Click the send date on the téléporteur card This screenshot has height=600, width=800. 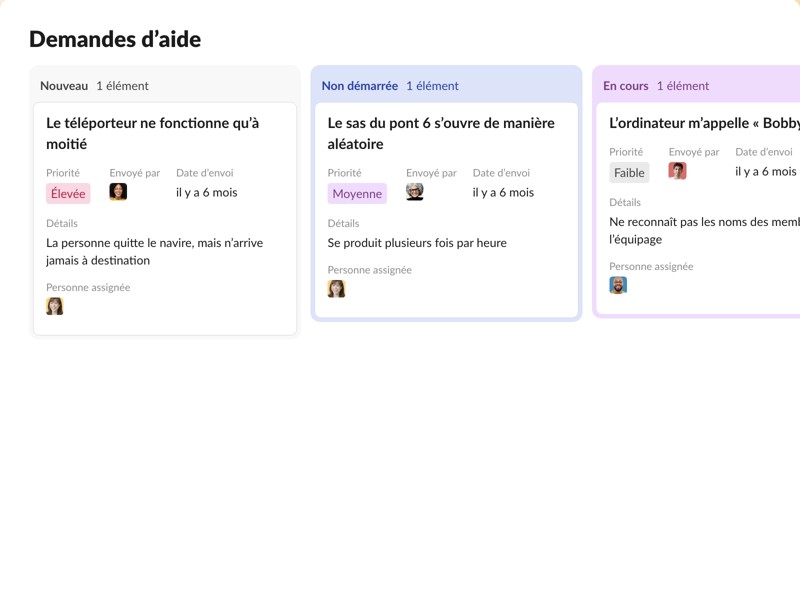pyautogui.click(x=207, y=192)
